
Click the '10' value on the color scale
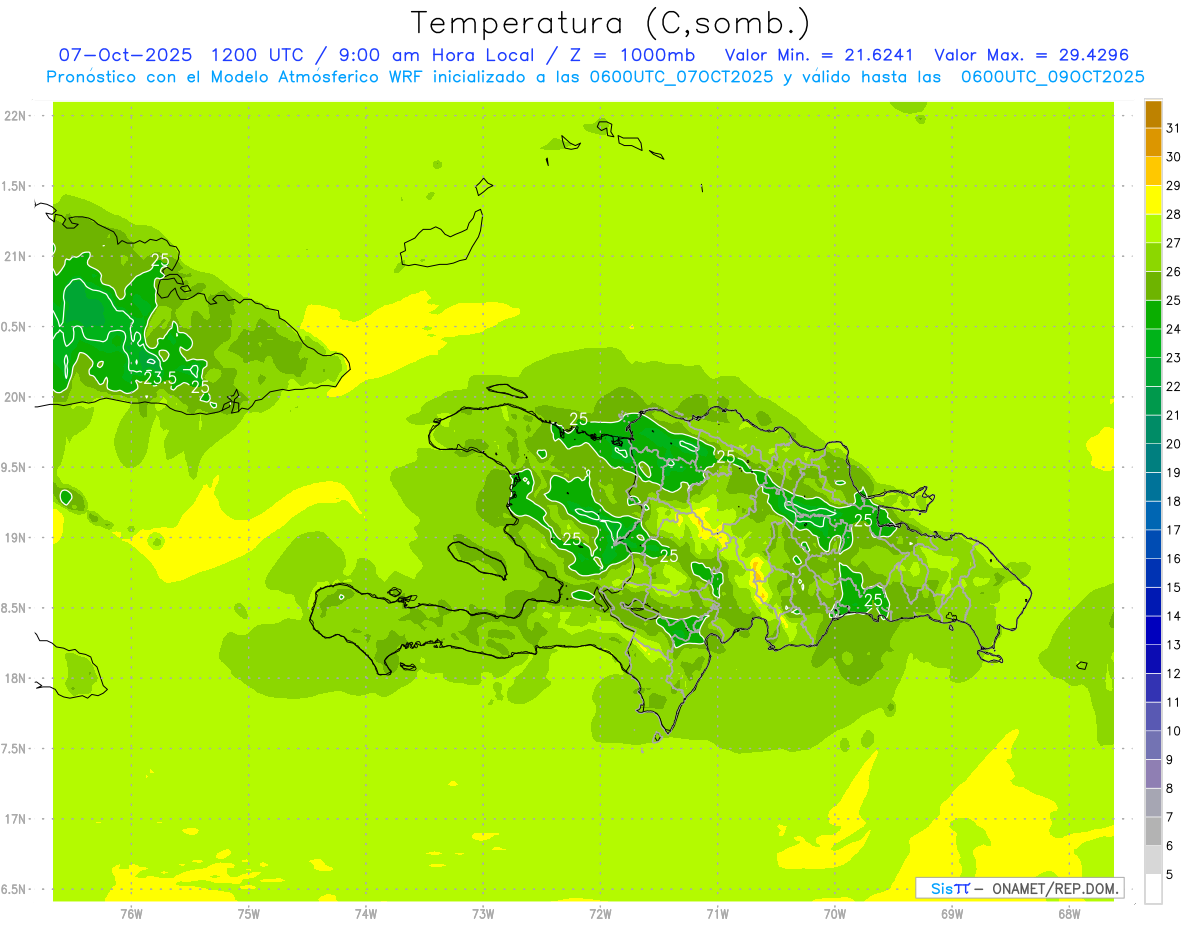coord(1174,731)
